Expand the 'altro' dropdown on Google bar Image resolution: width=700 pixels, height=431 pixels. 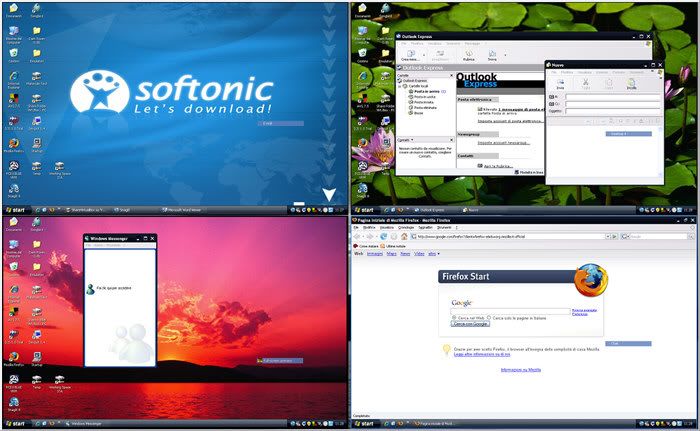[x=436, y=254]
